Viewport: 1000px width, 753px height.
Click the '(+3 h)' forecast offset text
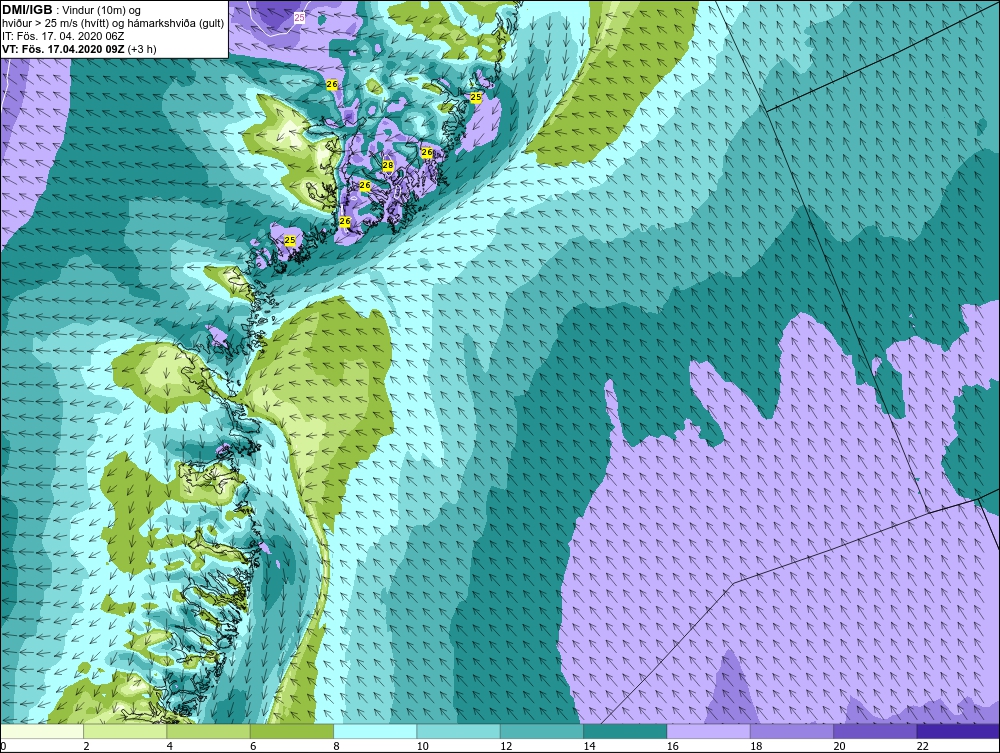point(142,49)
